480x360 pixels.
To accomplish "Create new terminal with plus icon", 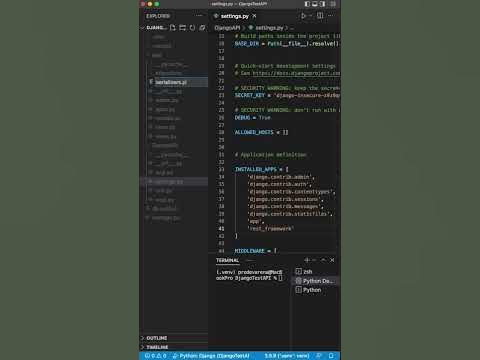I will click(x=307, y=260).
